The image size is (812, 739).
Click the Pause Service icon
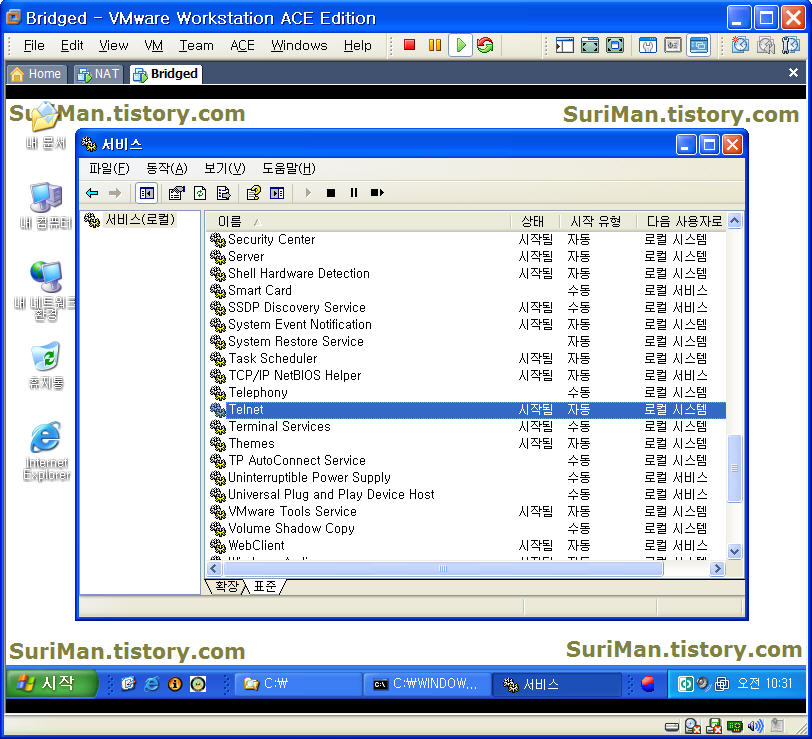pyautogui.click(x=354, y=193)
